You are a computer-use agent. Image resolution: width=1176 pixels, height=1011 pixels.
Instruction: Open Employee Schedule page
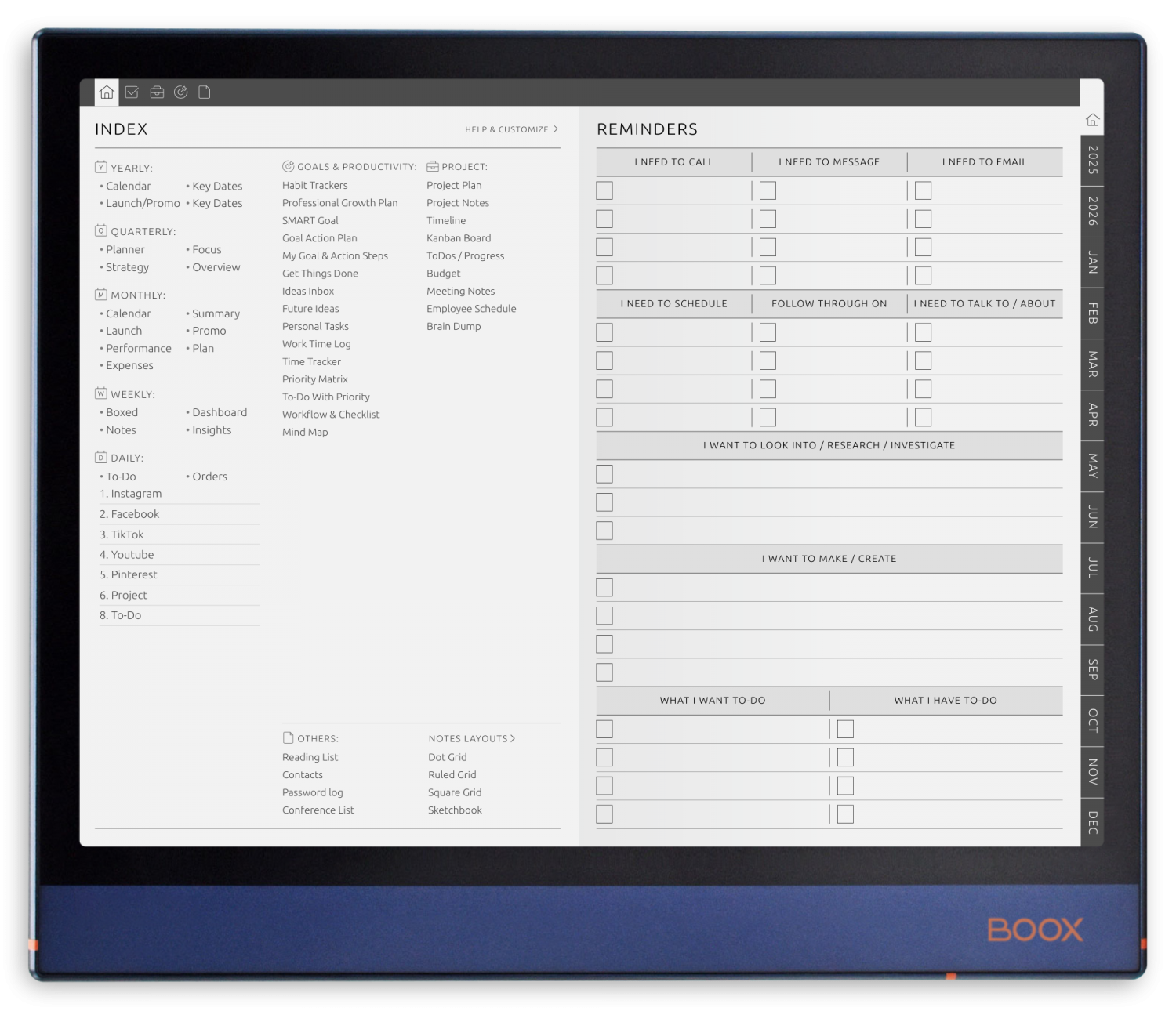pyautogui.click(x=471, y=309)
